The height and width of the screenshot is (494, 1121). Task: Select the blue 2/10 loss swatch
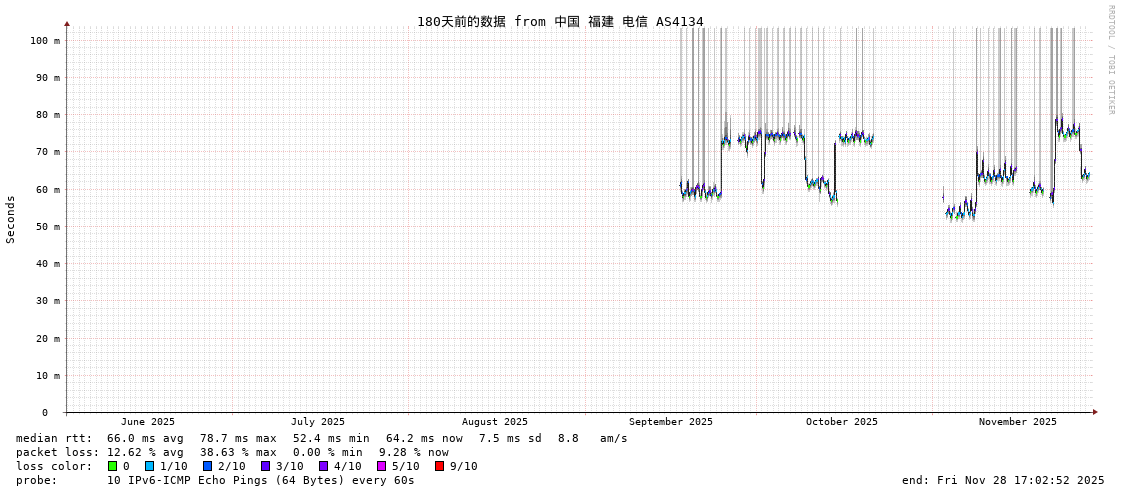click(x=207, y=466)
